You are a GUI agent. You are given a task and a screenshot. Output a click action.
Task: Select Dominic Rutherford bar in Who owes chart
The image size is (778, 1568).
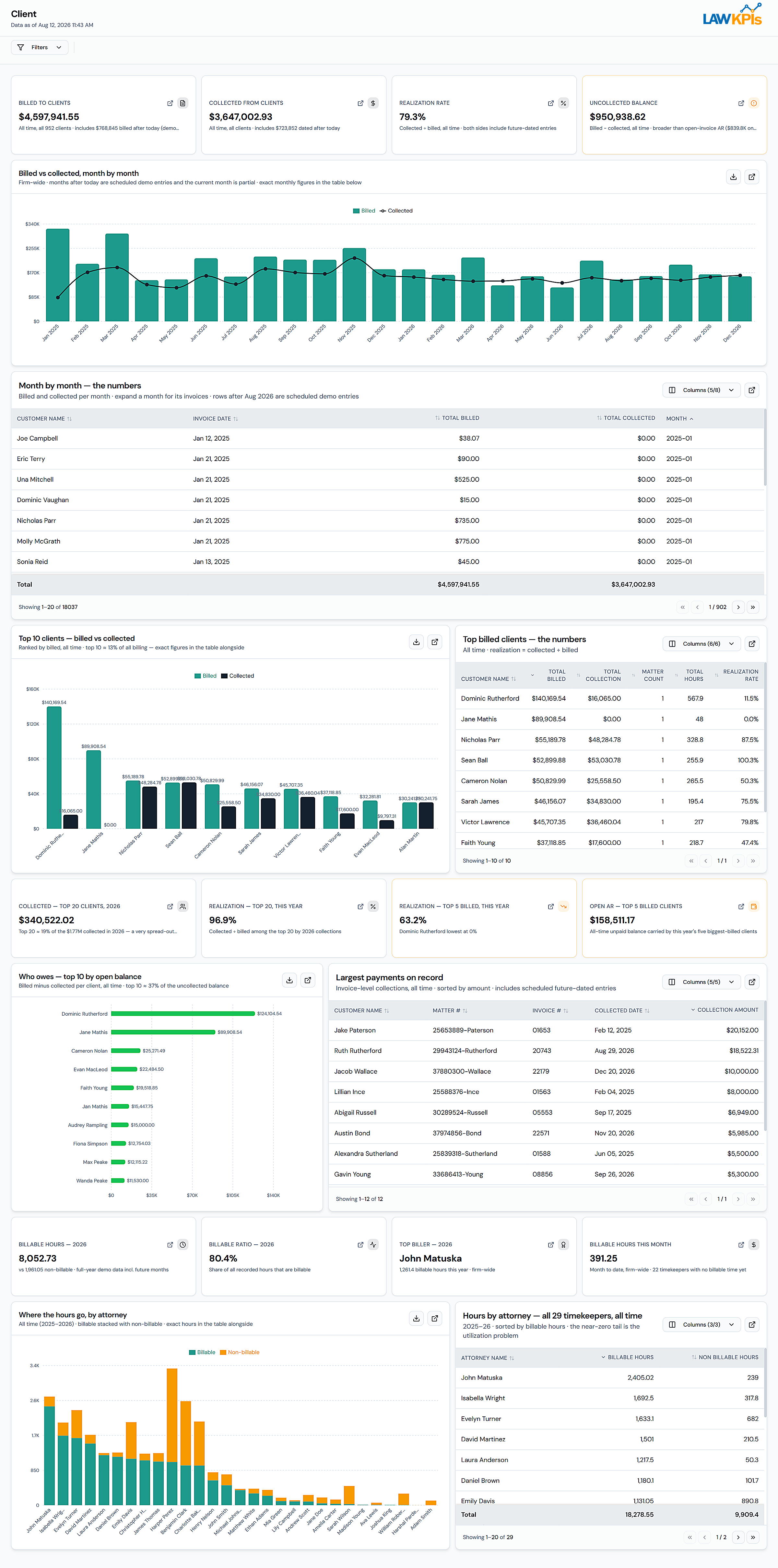pos(183,1013)
